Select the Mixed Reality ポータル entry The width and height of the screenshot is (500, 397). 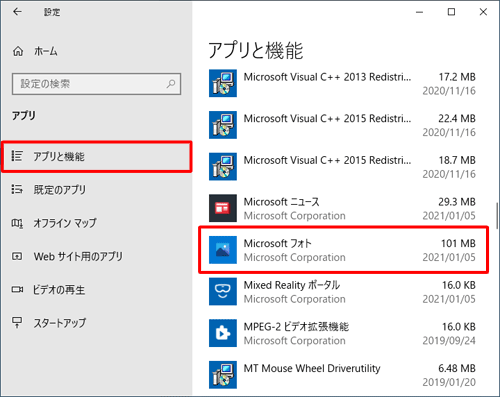pos(342,292)
